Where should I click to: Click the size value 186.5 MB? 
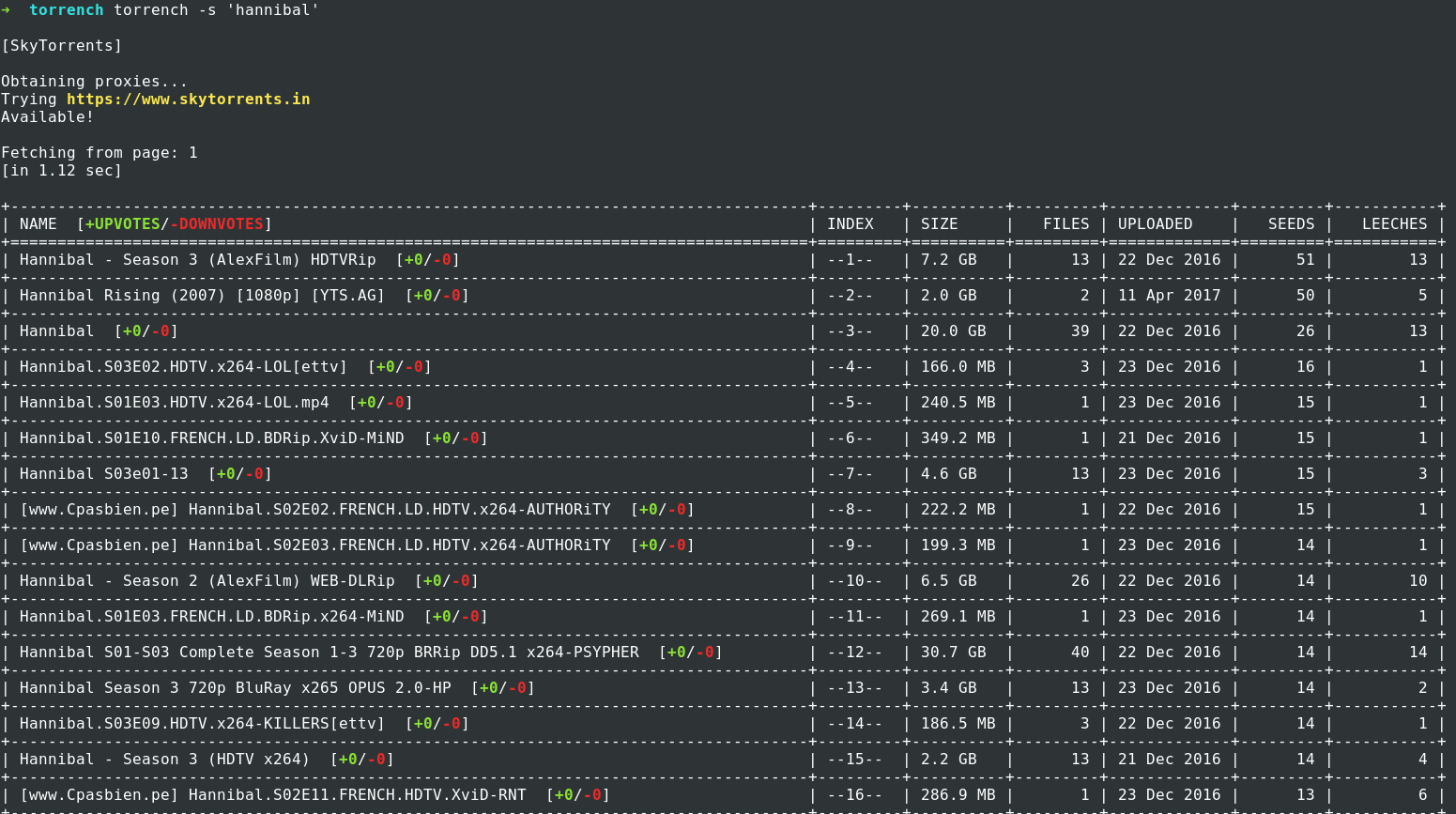coord(958,723)
